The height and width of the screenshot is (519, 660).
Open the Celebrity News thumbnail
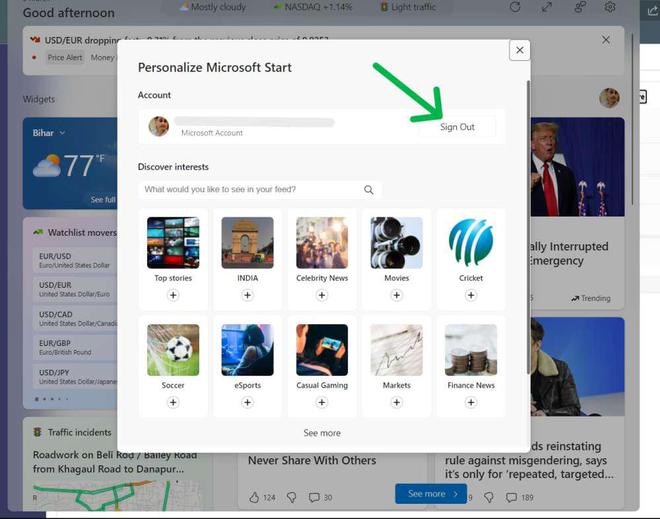[322, 242]
